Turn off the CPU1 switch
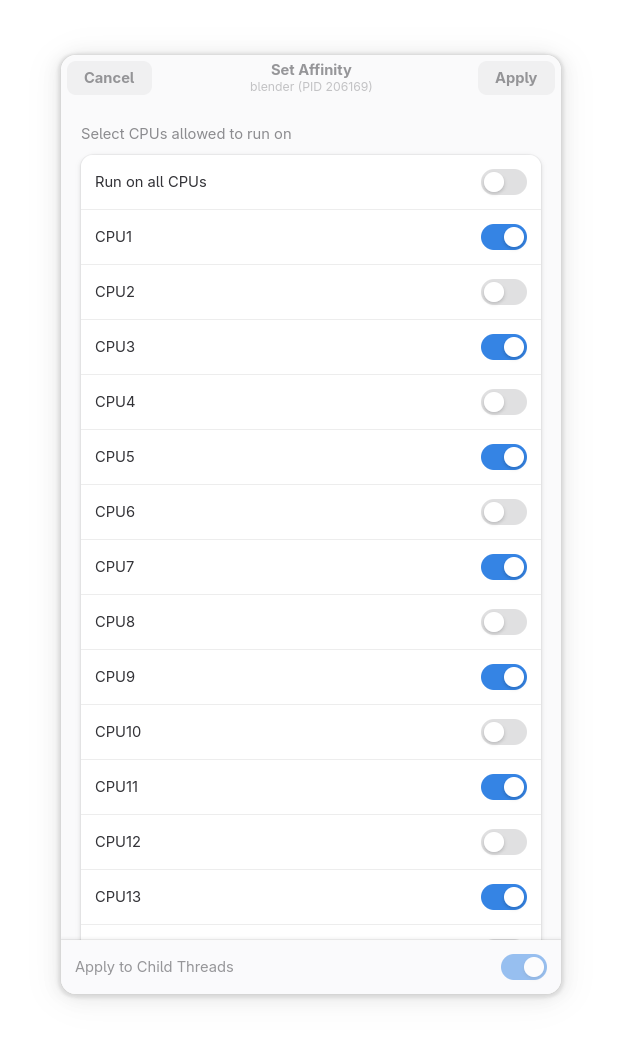The image size is (622, 1061). [503, 237]
